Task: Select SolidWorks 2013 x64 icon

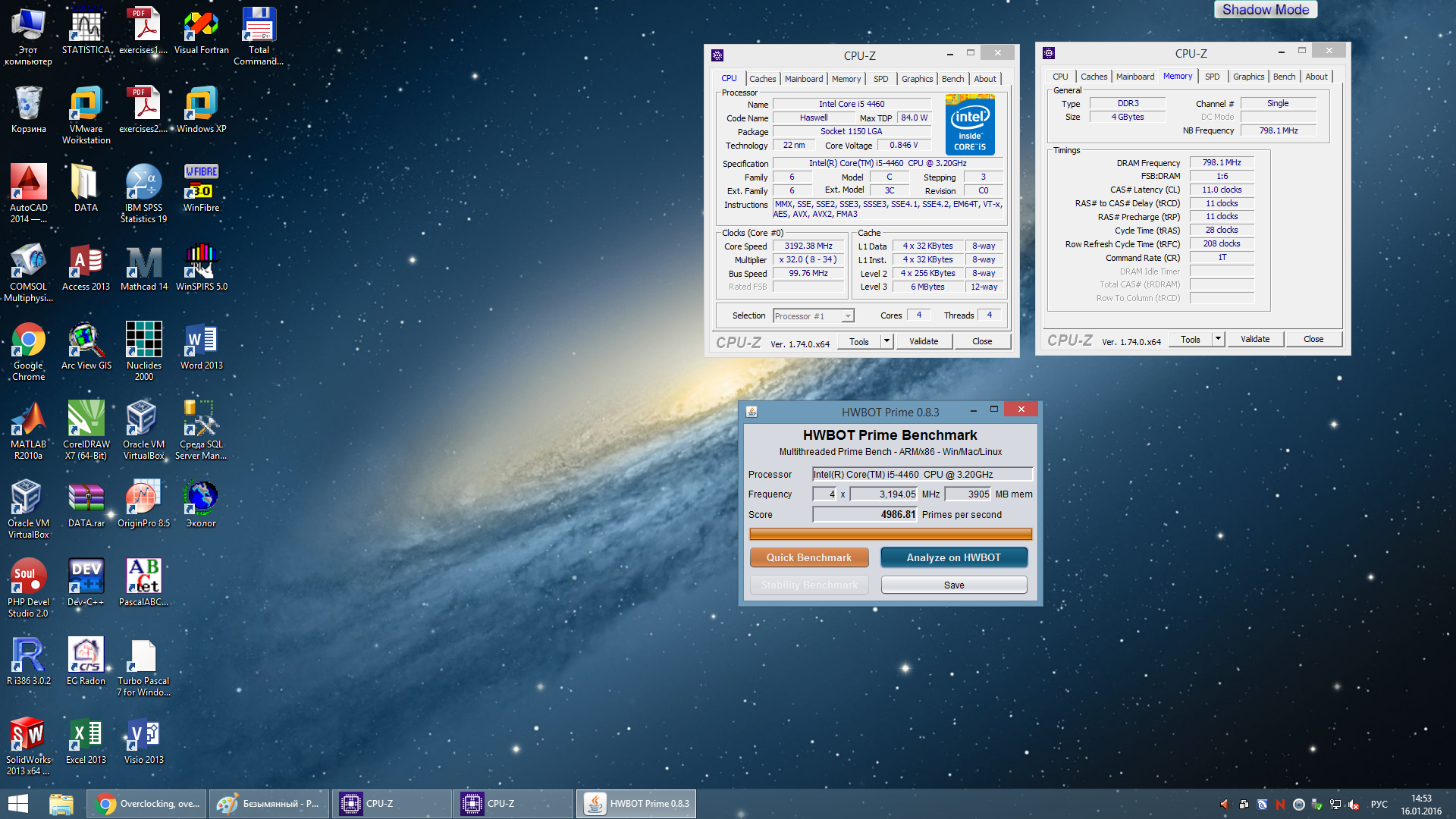Action: click(28, 745)
